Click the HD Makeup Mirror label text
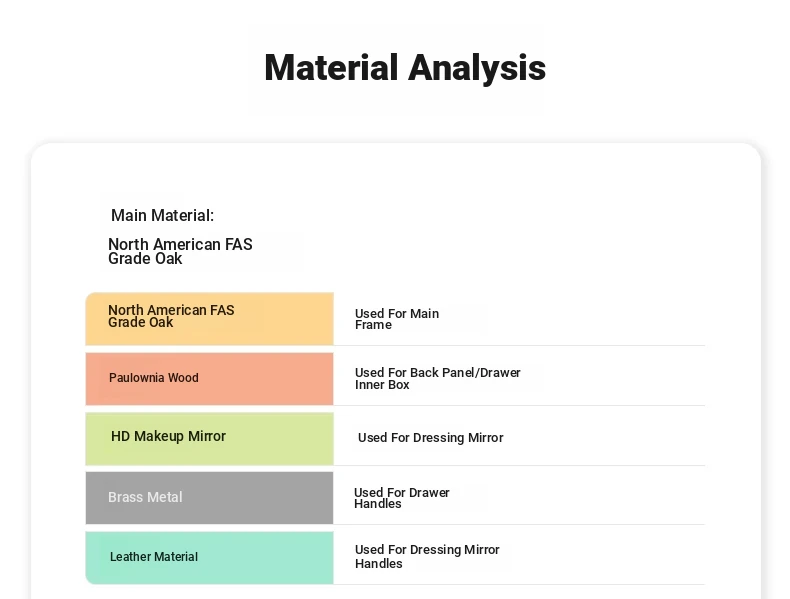790x599 pixels. pyautogui.click(x=168, y=436)
